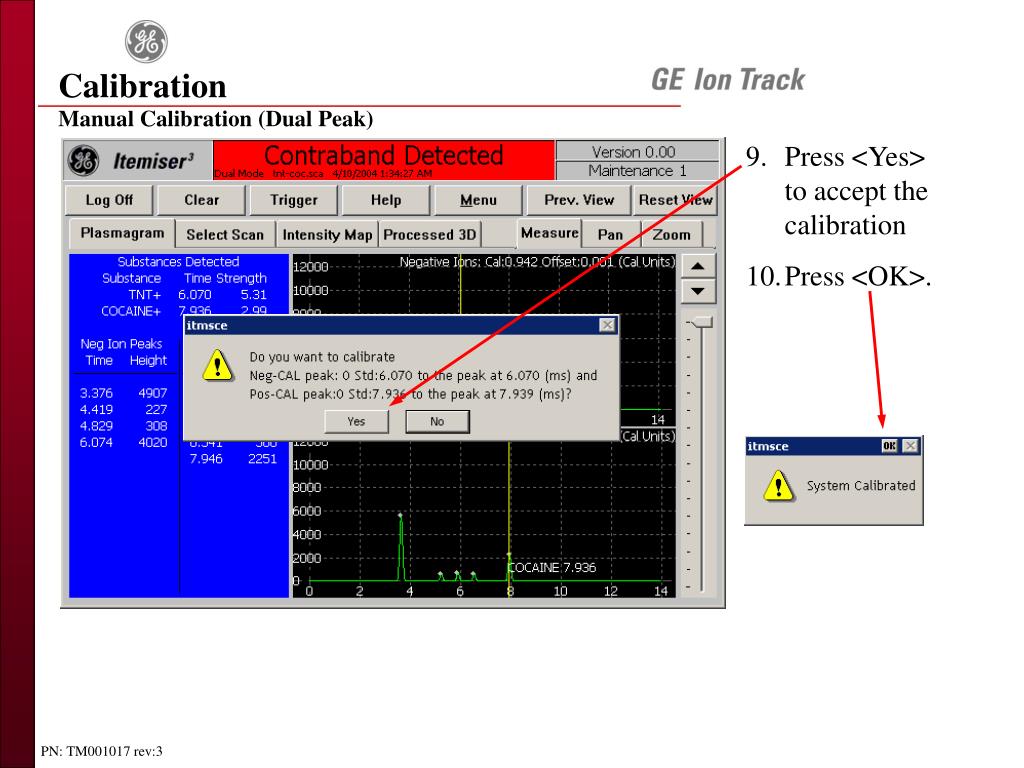
Task: Click the COCAINE 7.936 peak label
Action: tap(552, 568)
